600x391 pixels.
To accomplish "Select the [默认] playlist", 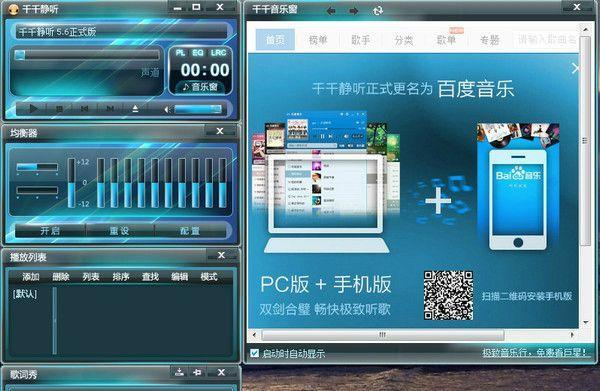I will (25, 294).
